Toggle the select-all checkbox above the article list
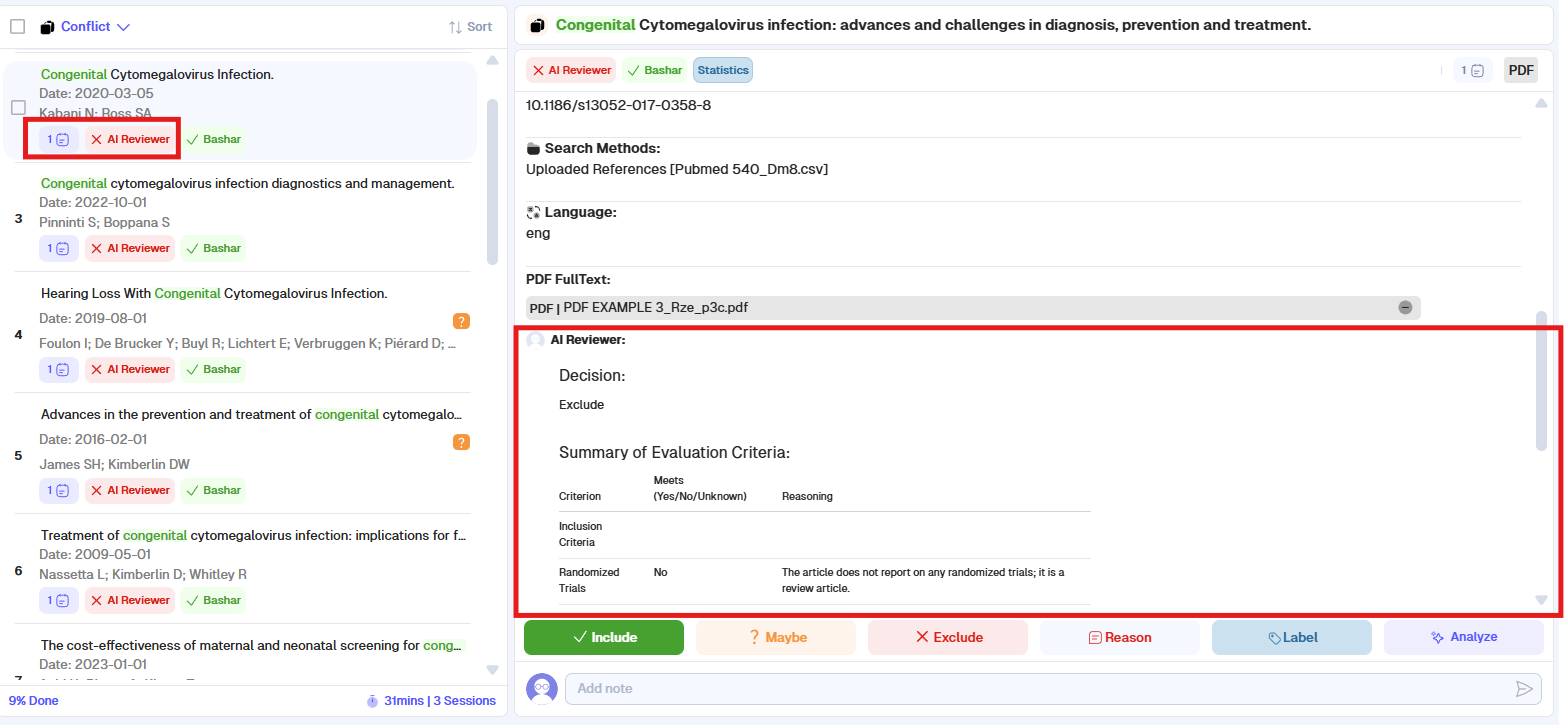Viewport: 1564px width, 725px height. (18, 27)
